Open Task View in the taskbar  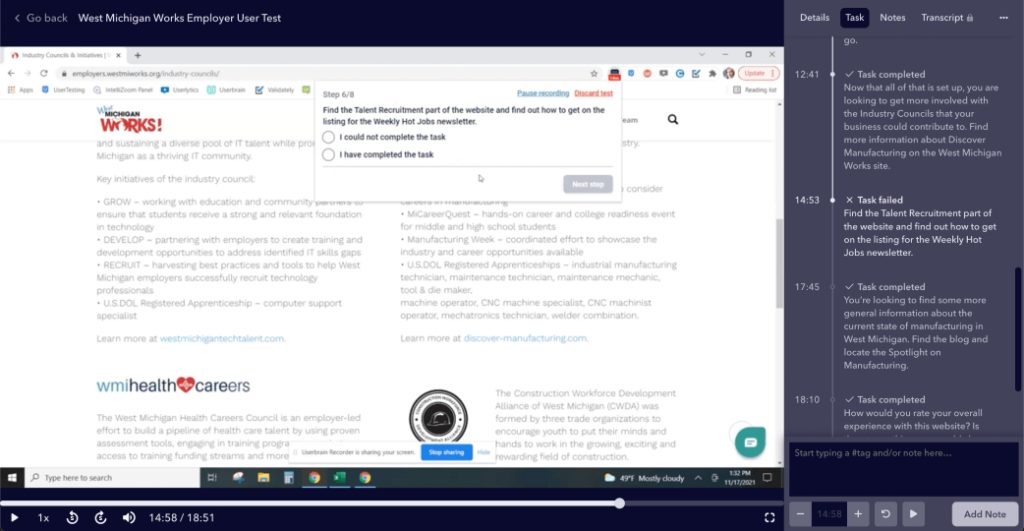coord(212,477)
